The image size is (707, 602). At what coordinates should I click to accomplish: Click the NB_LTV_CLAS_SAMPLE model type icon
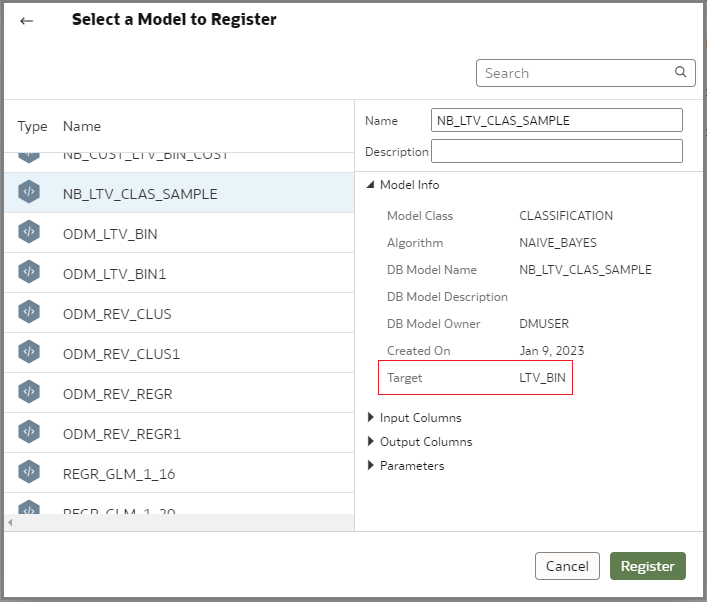29,192
